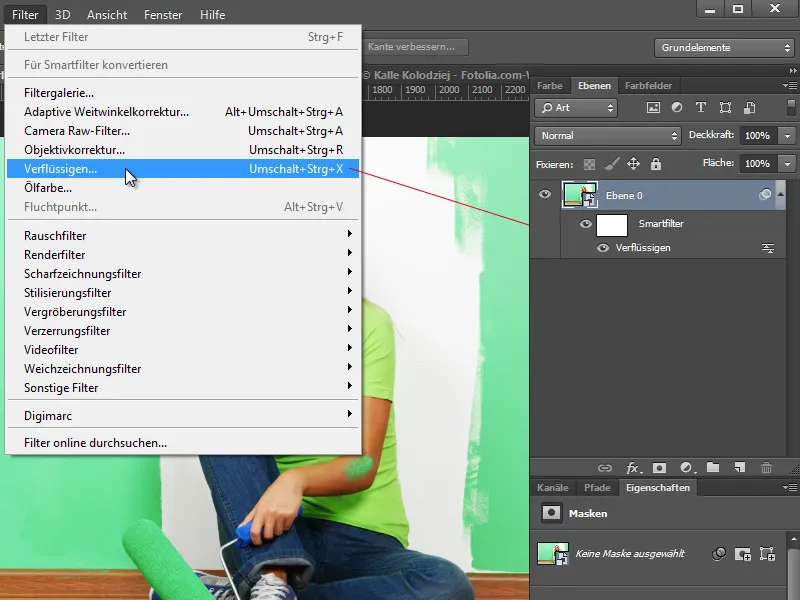Screen dimensions: 800x600
Task: Select Ebene 0 layer thumbnail
Action: coord(580,194)
